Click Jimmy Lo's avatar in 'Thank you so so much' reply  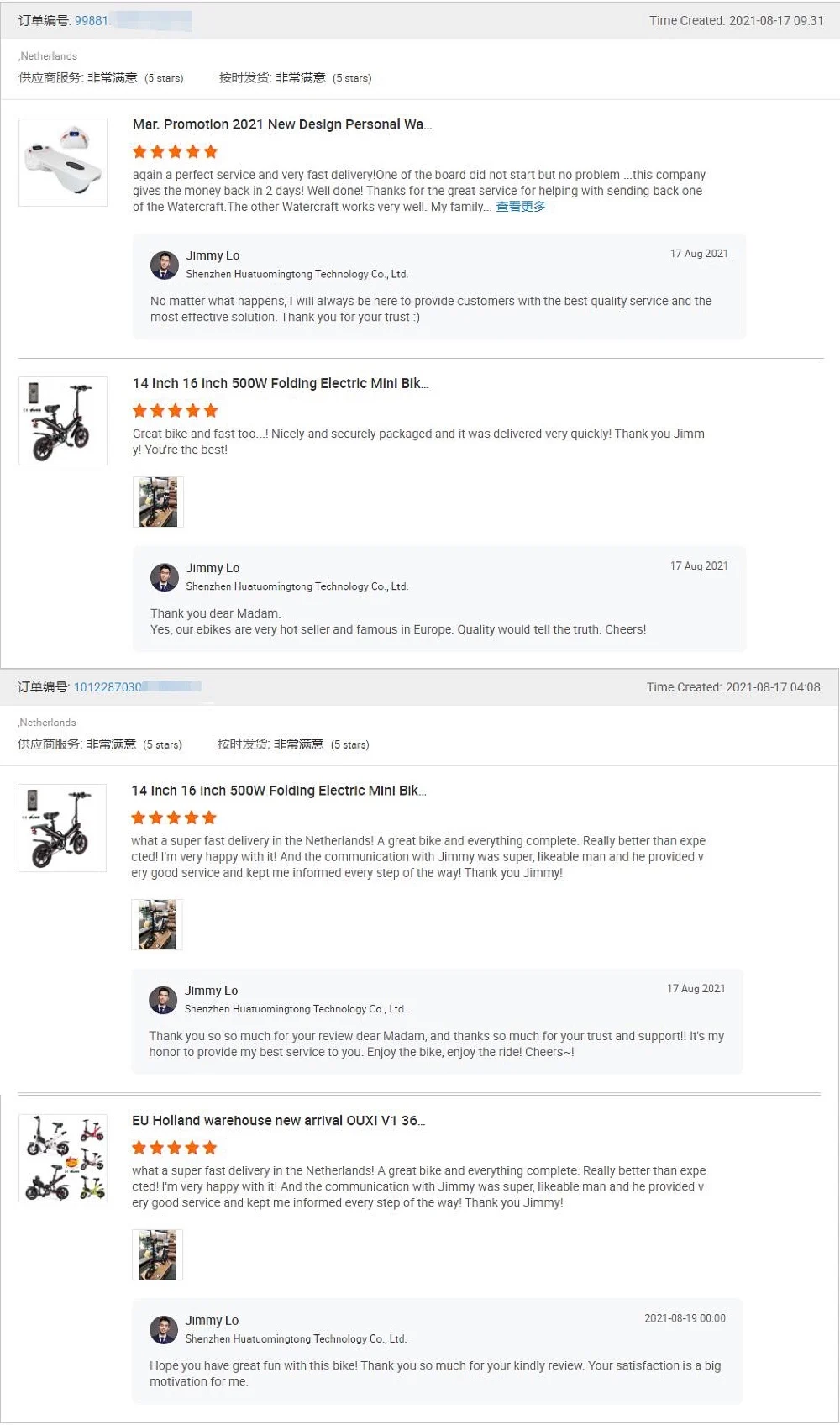pyautogui.click(x=163, y=1000)
